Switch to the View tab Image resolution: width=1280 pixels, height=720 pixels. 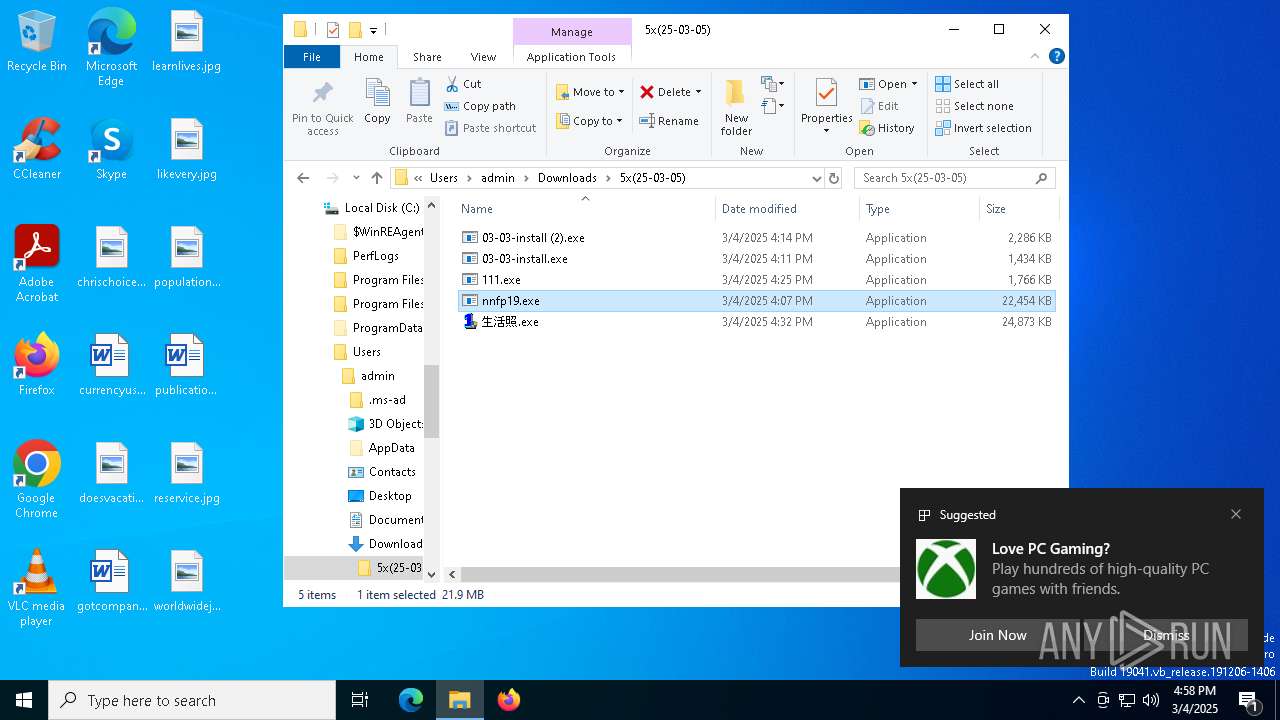(x=483, y=57)
